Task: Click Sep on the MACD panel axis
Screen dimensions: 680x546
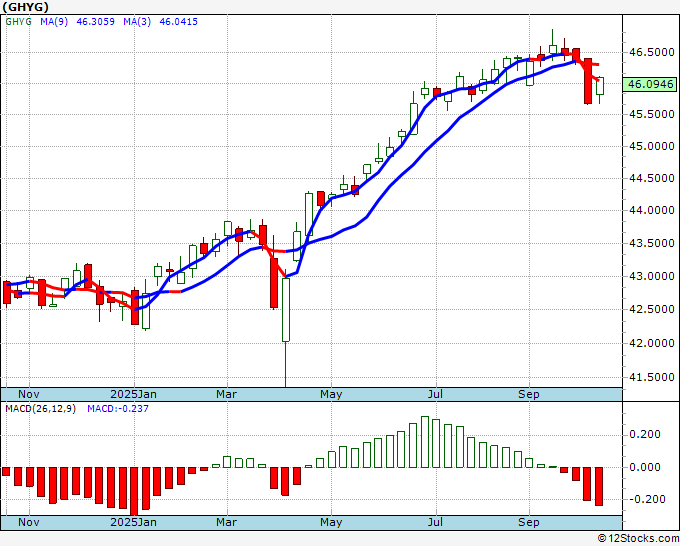Action: click(529, 522)
